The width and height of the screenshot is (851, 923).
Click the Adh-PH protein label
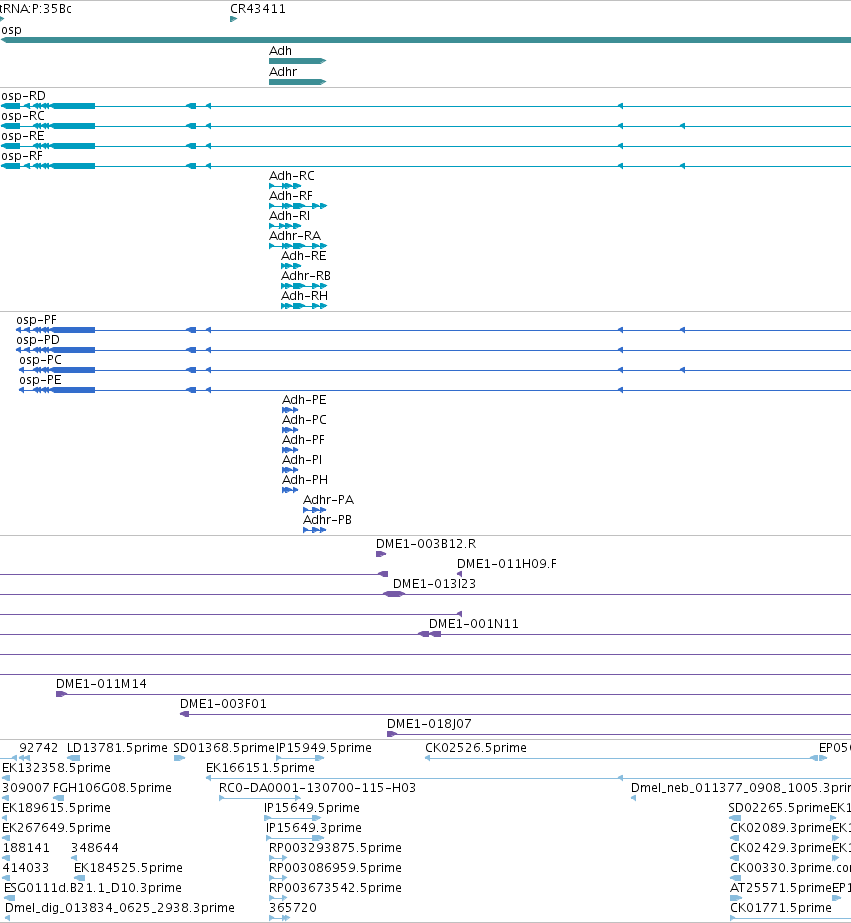click(305, 480)
